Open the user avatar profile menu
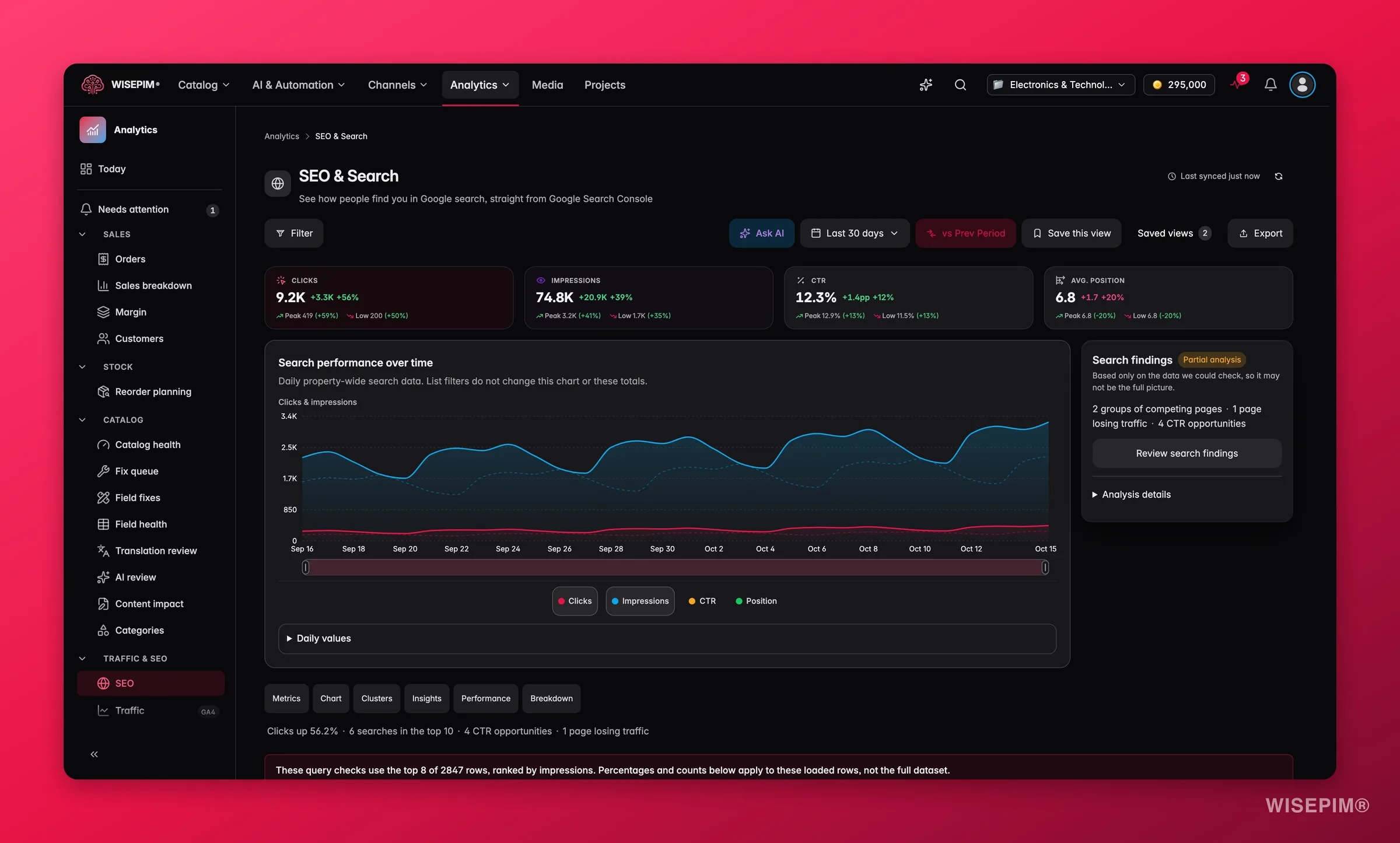The height and width of the screenshot is (843, 1400). (x=1302, y=85)
